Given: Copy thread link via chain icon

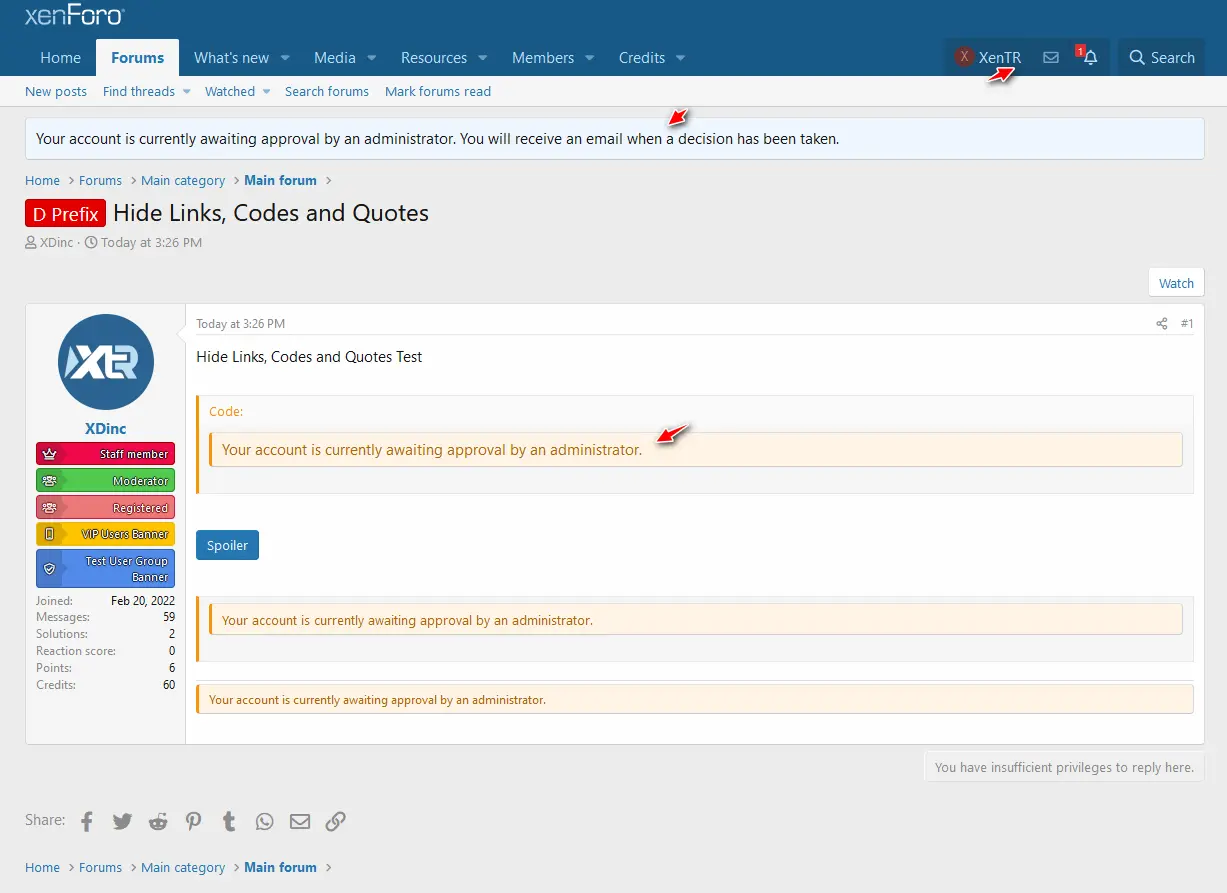Looking at the screenshot, I should click(x=336, y=821).
